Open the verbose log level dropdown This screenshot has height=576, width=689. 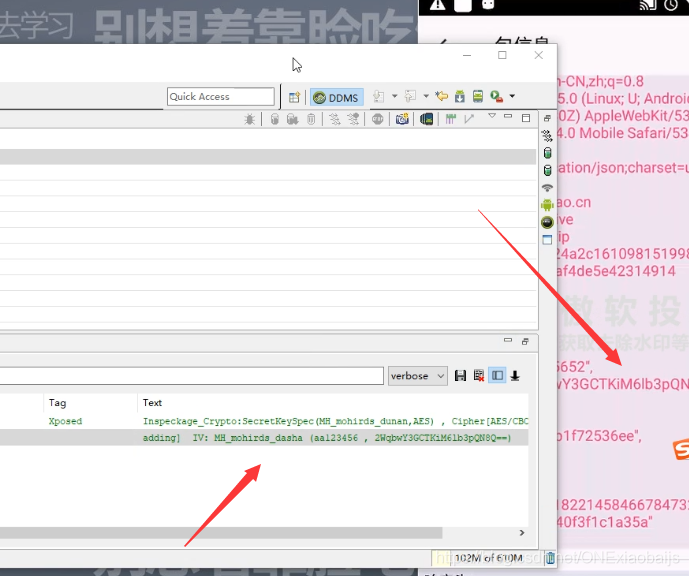click(417, 376)
